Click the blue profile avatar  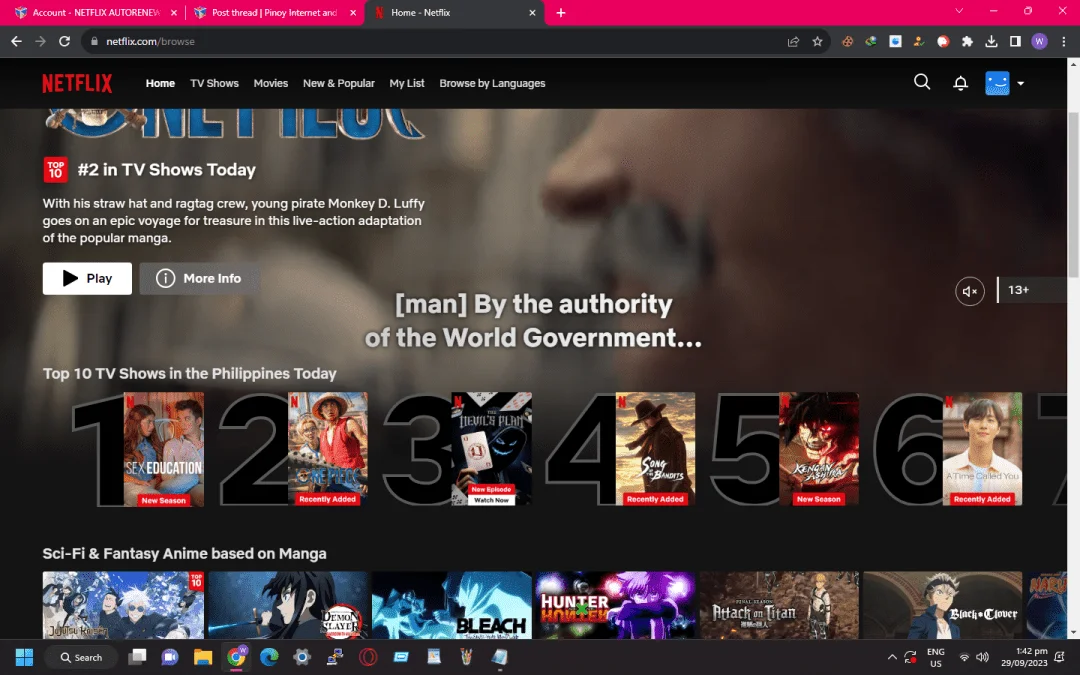coord(997,83)
